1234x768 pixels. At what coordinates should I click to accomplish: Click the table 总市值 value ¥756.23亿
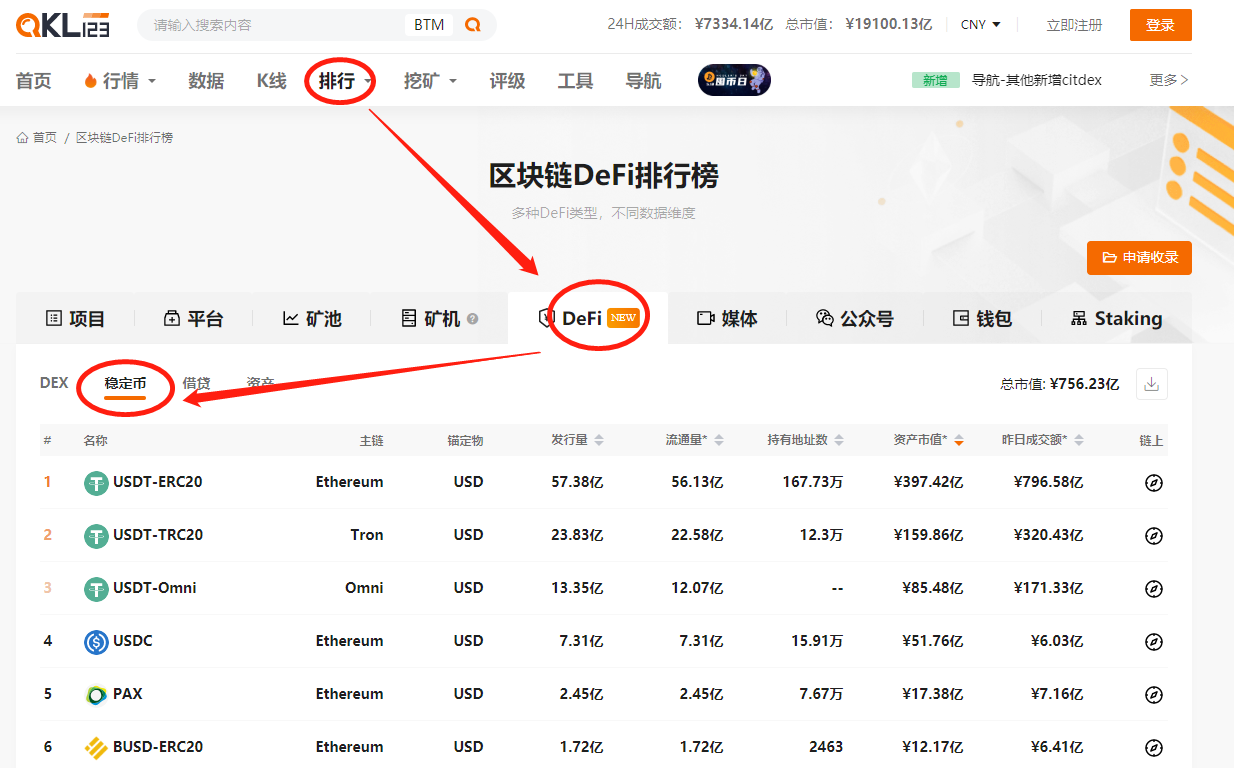(1084, 384)
